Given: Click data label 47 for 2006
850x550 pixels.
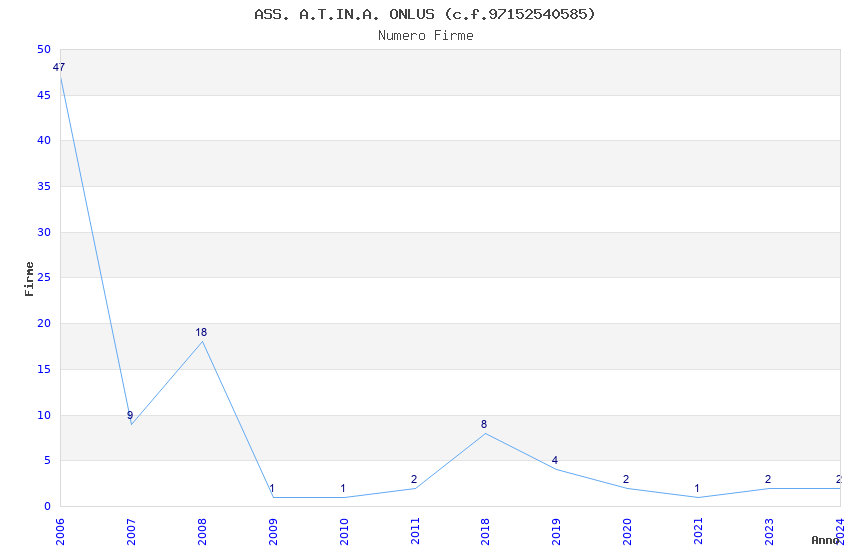Looking at the screenshot, I should pyautogui.click(x=59, y=67).
